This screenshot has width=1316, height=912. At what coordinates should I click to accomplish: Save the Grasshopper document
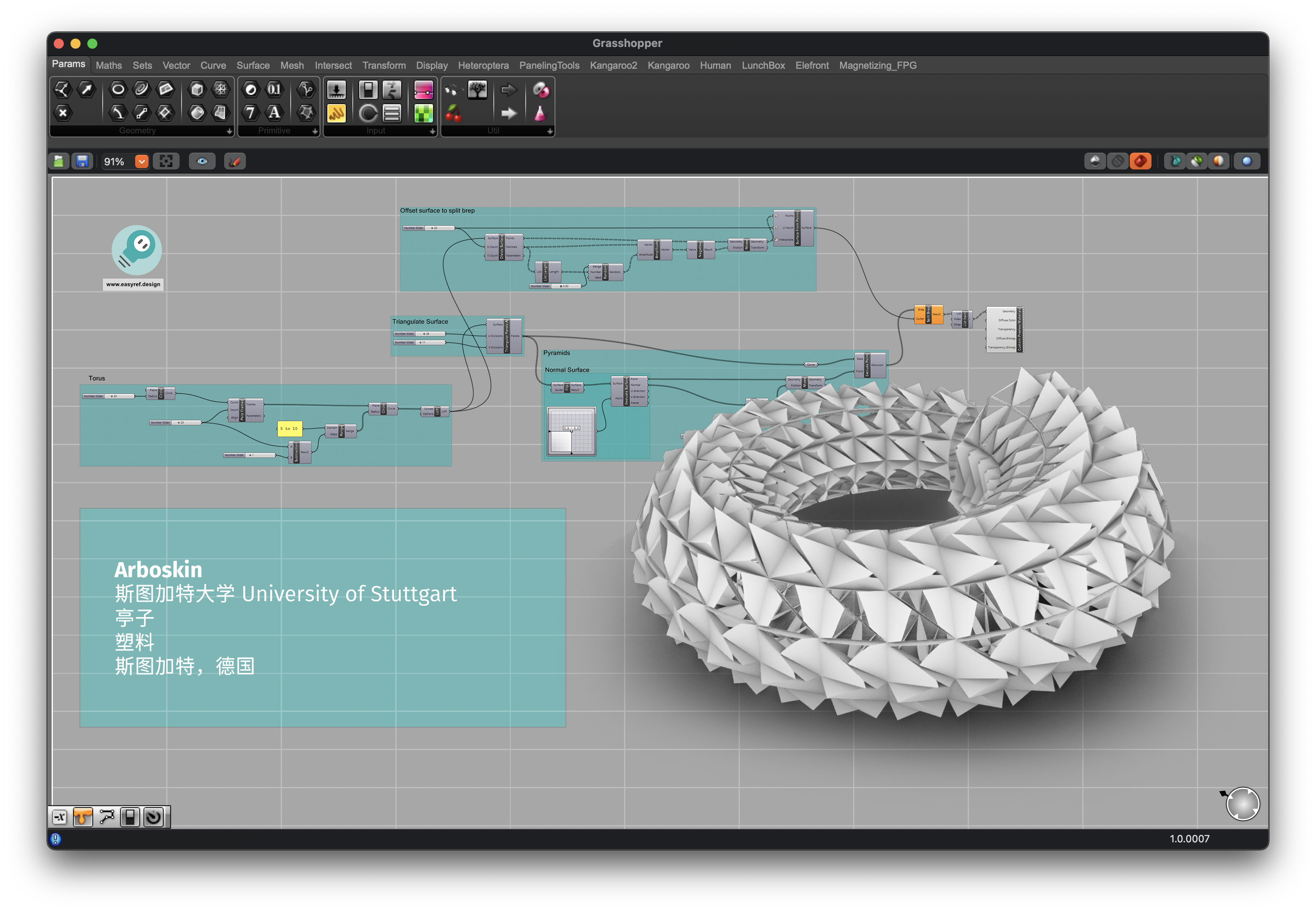82,162
